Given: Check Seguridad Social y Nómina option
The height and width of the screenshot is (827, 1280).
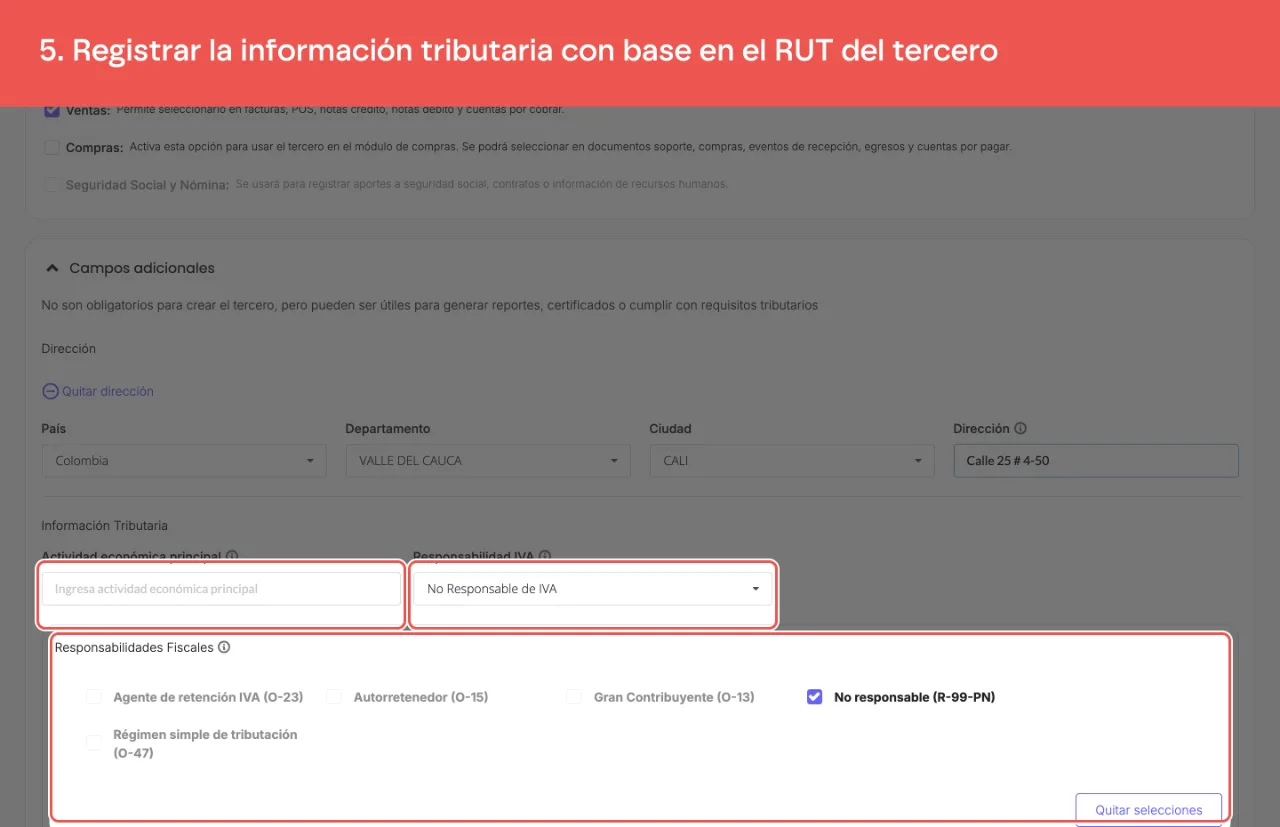Looking at the screenshot, I should 52,184.
